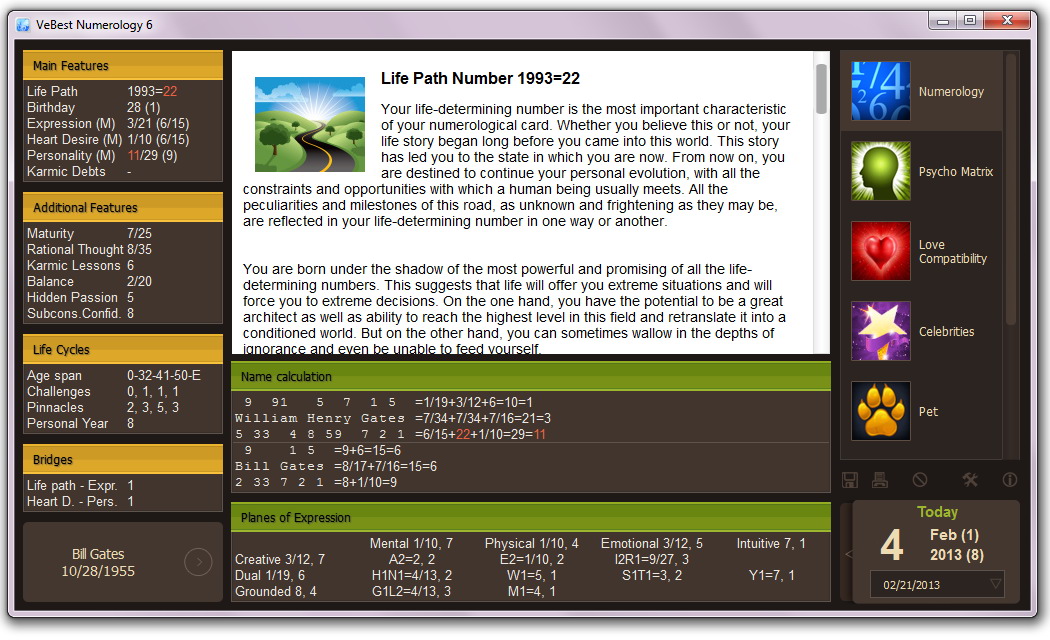Select the Rational Thought 8/35 row

point(123,249)
